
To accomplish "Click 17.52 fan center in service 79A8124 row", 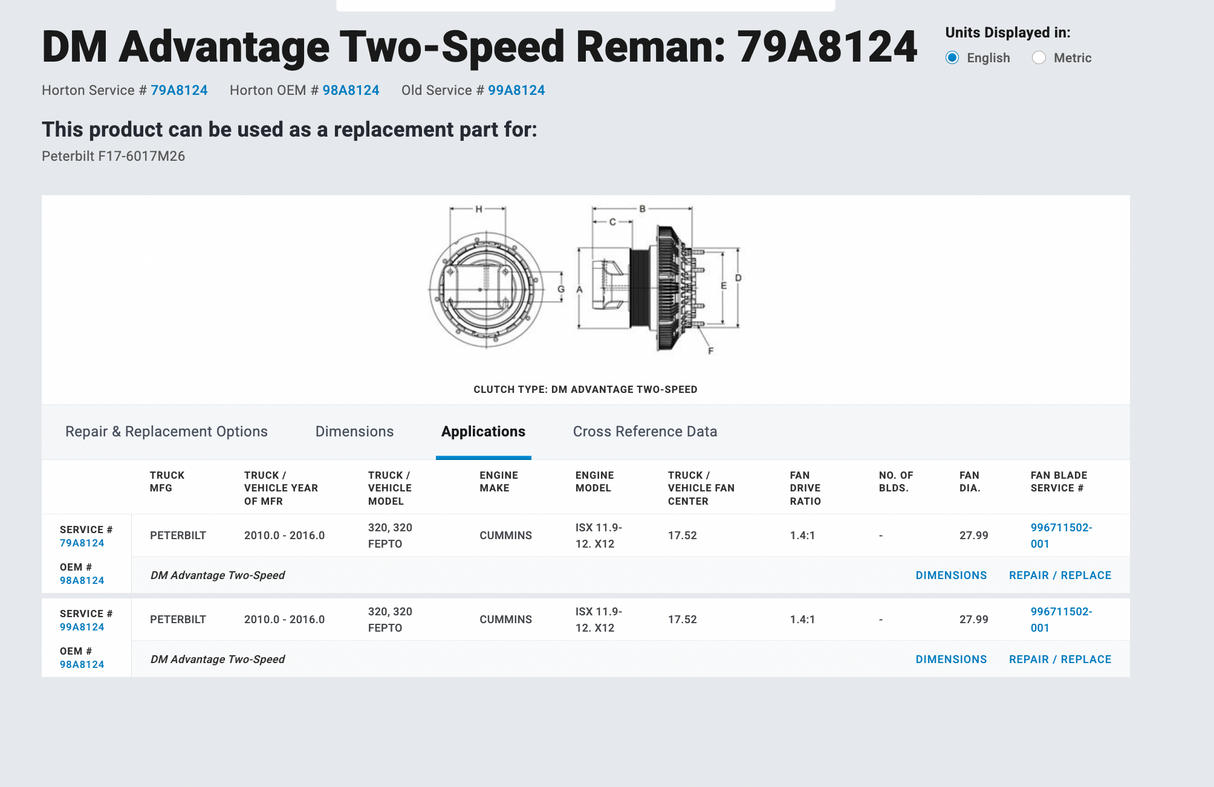I will pyautogui.click(x=683, y=535).
